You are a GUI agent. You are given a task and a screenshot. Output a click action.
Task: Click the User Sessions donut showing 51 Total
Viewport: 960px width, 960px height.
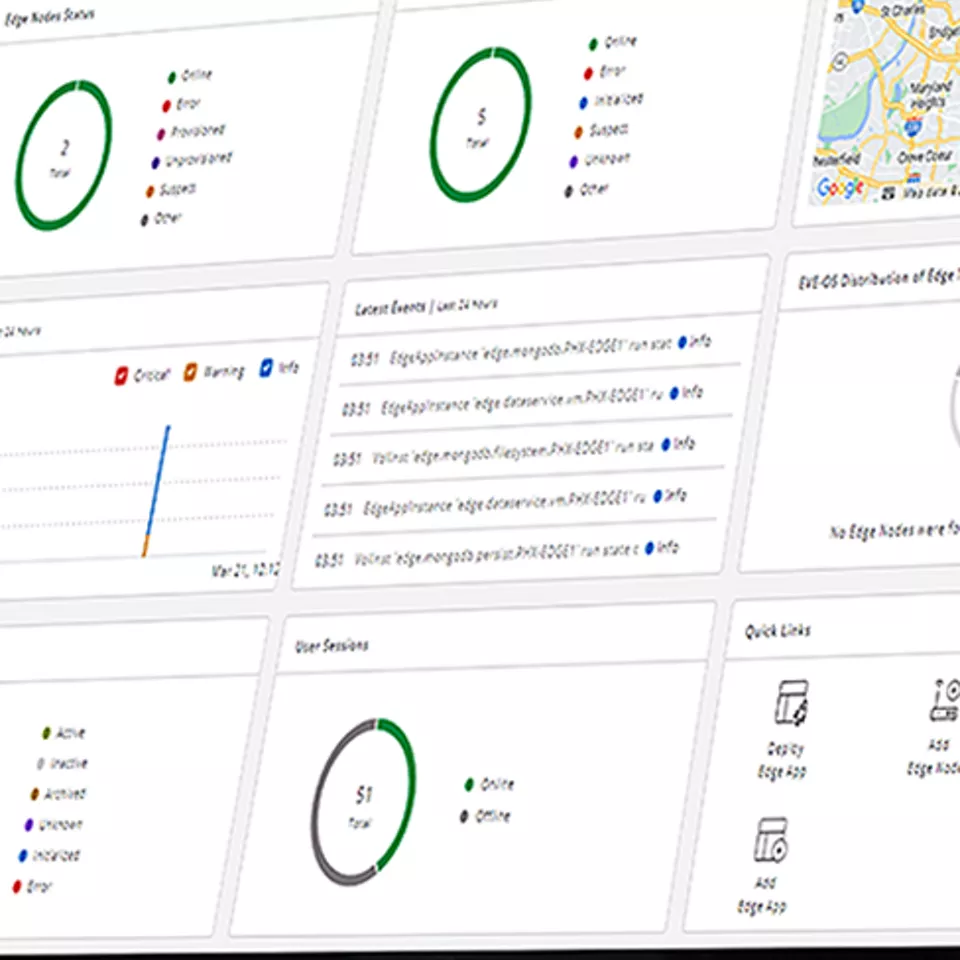pyautogui.click(x=364, y=801)
